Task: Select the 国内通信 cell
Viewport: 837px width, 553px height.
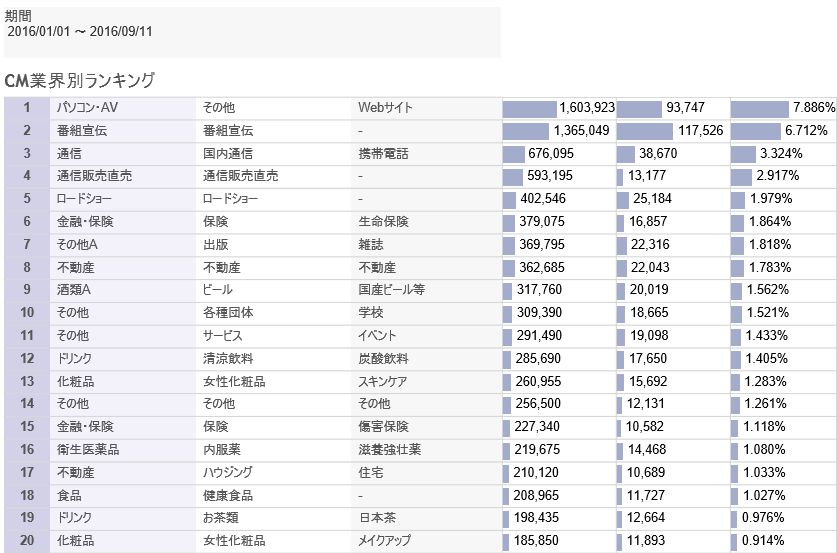Action: (228, 154)
